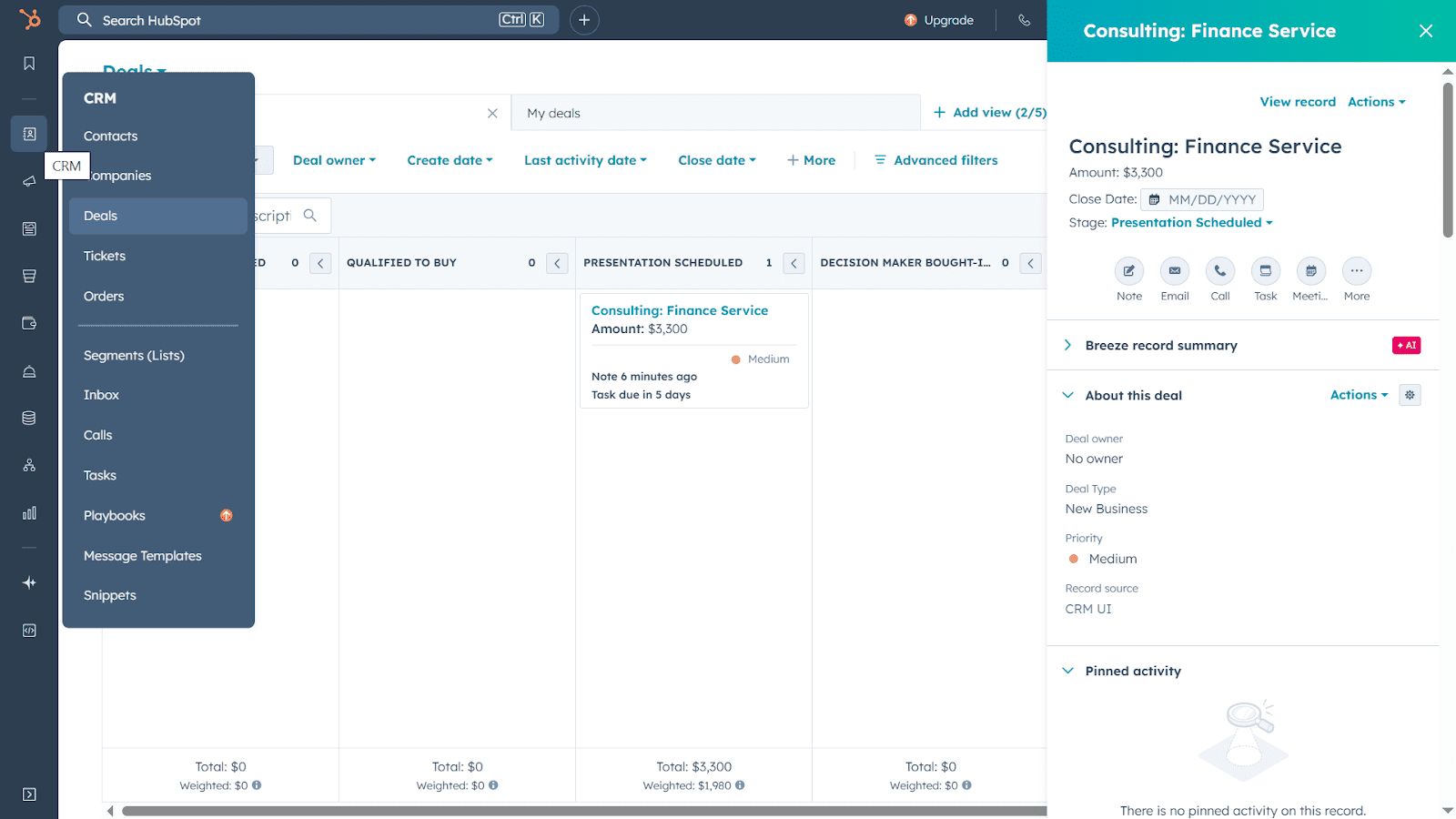Click the Call action icon
The image size is (1456, 819).
[x=1219, y=271]
